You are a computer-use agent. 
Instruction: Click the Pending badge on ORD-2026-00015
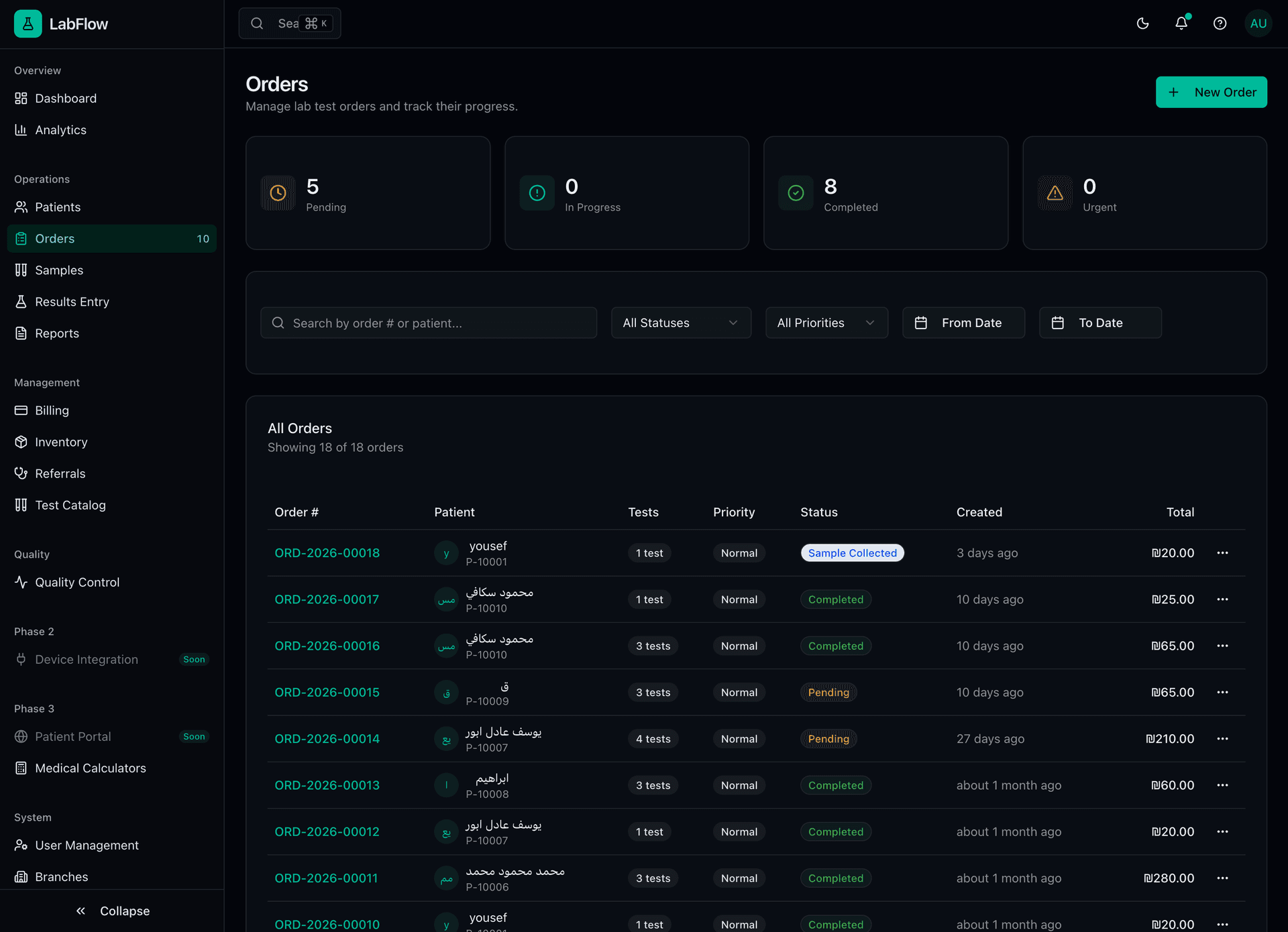[828, 692]
